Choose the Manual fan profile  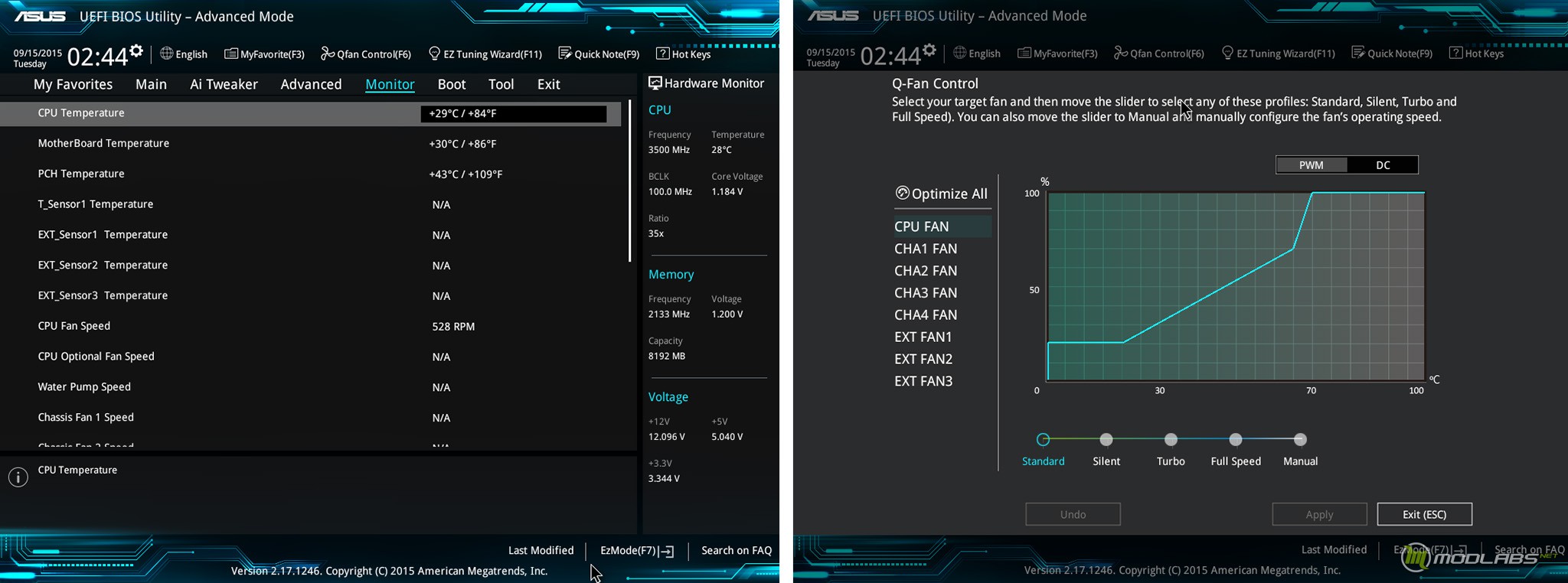point(1300,440)
